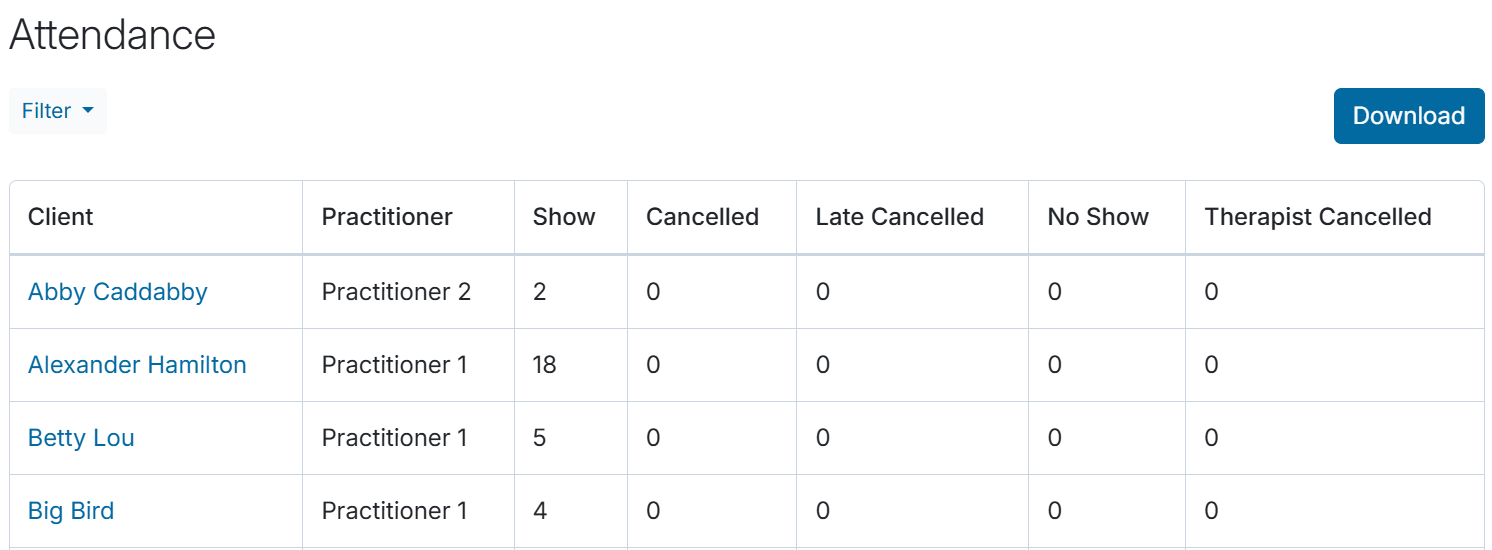The width and height of the screenshot is (1492, 550).
Task: Open the Filter dropdown
Action: tap(58, 111)
